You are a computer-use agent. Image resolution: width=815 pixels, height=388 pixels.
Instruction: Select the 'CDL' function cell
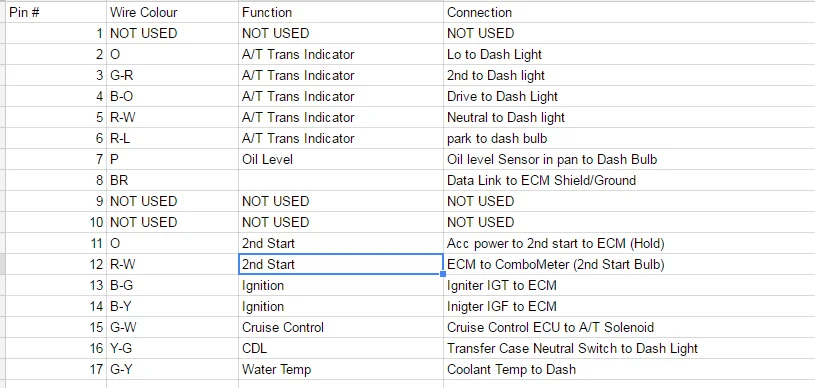click(341, 348)
